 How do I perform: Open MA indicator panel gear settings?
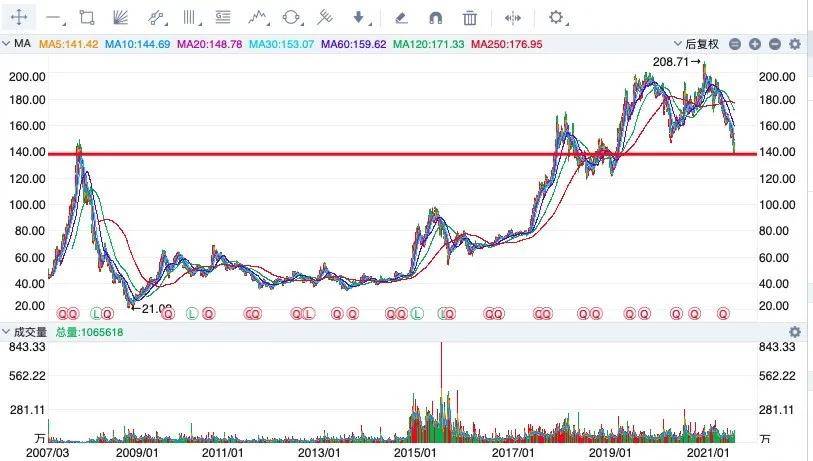[795, 44]
